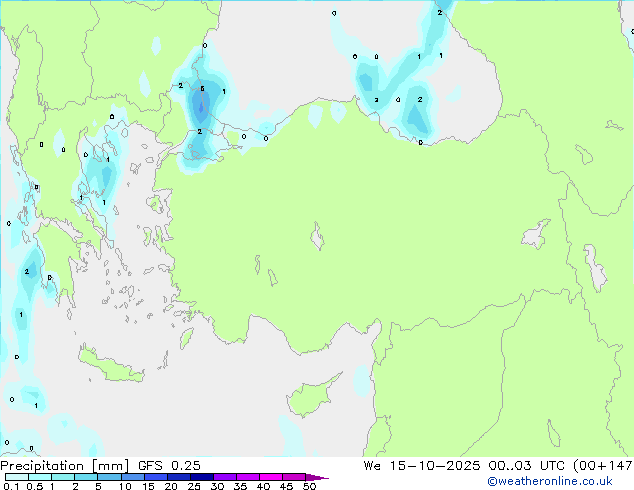
Task: Pick the palest cyan 0.1–0.5 mm legend swatch
Action: pyautogui.click(x=17, y=477)
